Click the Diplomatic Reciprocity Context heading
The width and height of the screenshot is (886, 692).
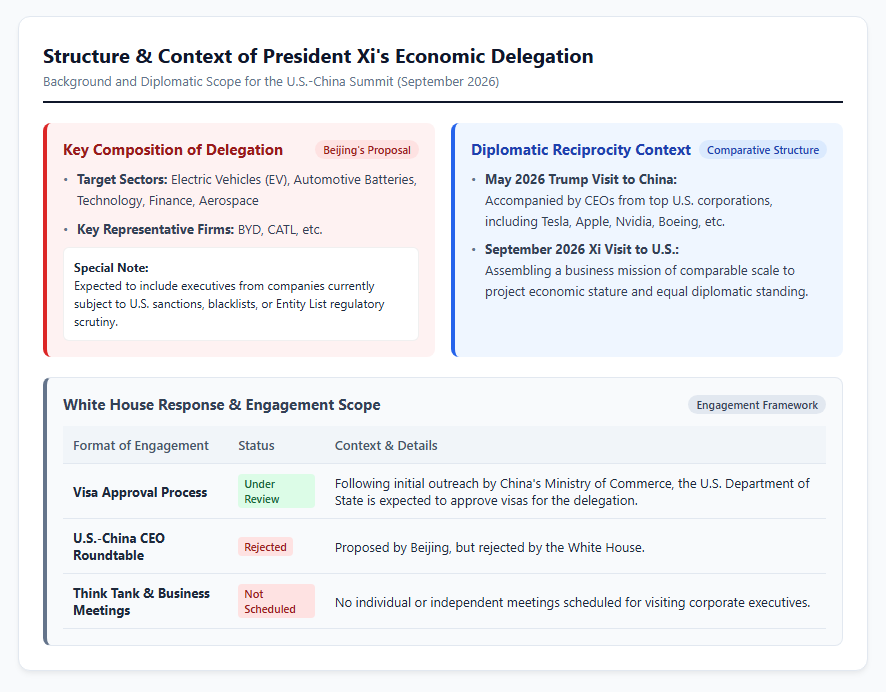coord(581,150)
